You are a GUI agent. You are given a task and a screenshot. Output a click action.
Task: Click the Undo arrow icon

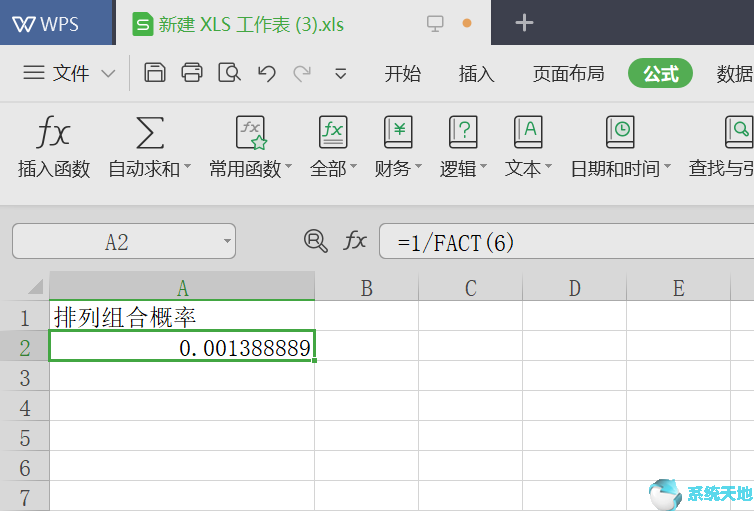266,74
